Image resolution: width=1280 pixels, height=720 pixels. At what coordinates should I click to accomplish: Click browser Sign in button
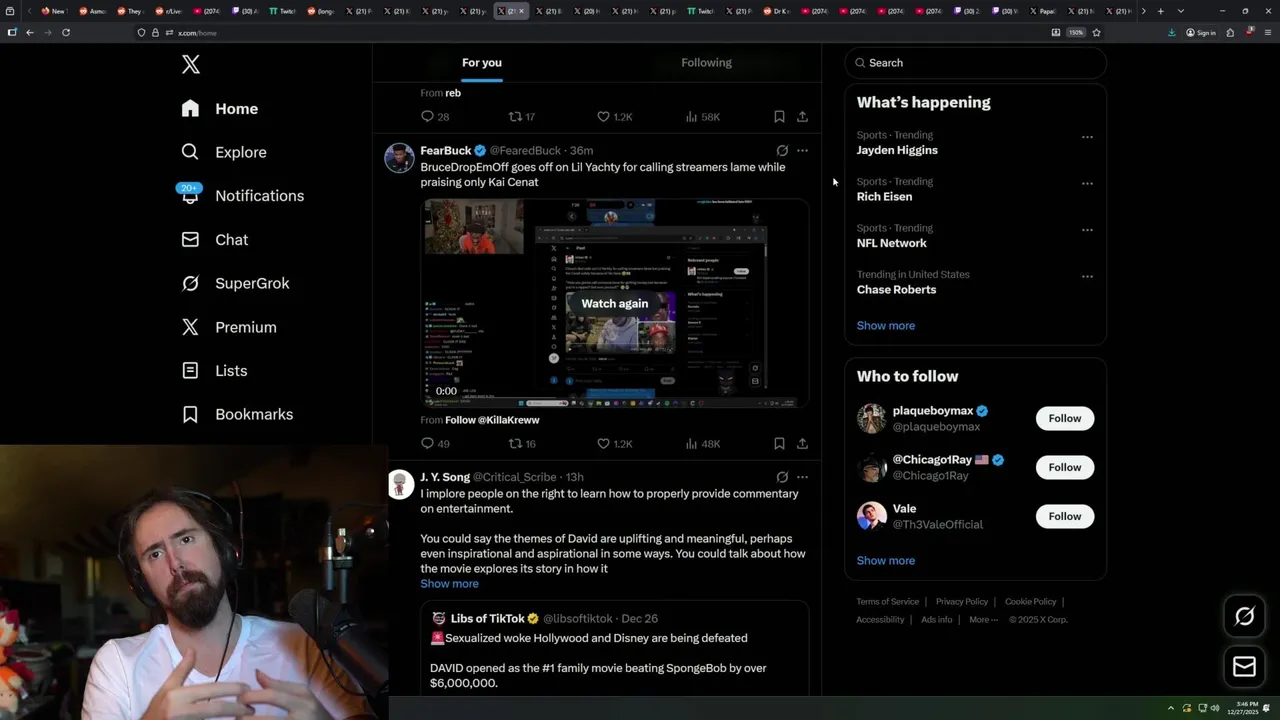click(1200, 33)
